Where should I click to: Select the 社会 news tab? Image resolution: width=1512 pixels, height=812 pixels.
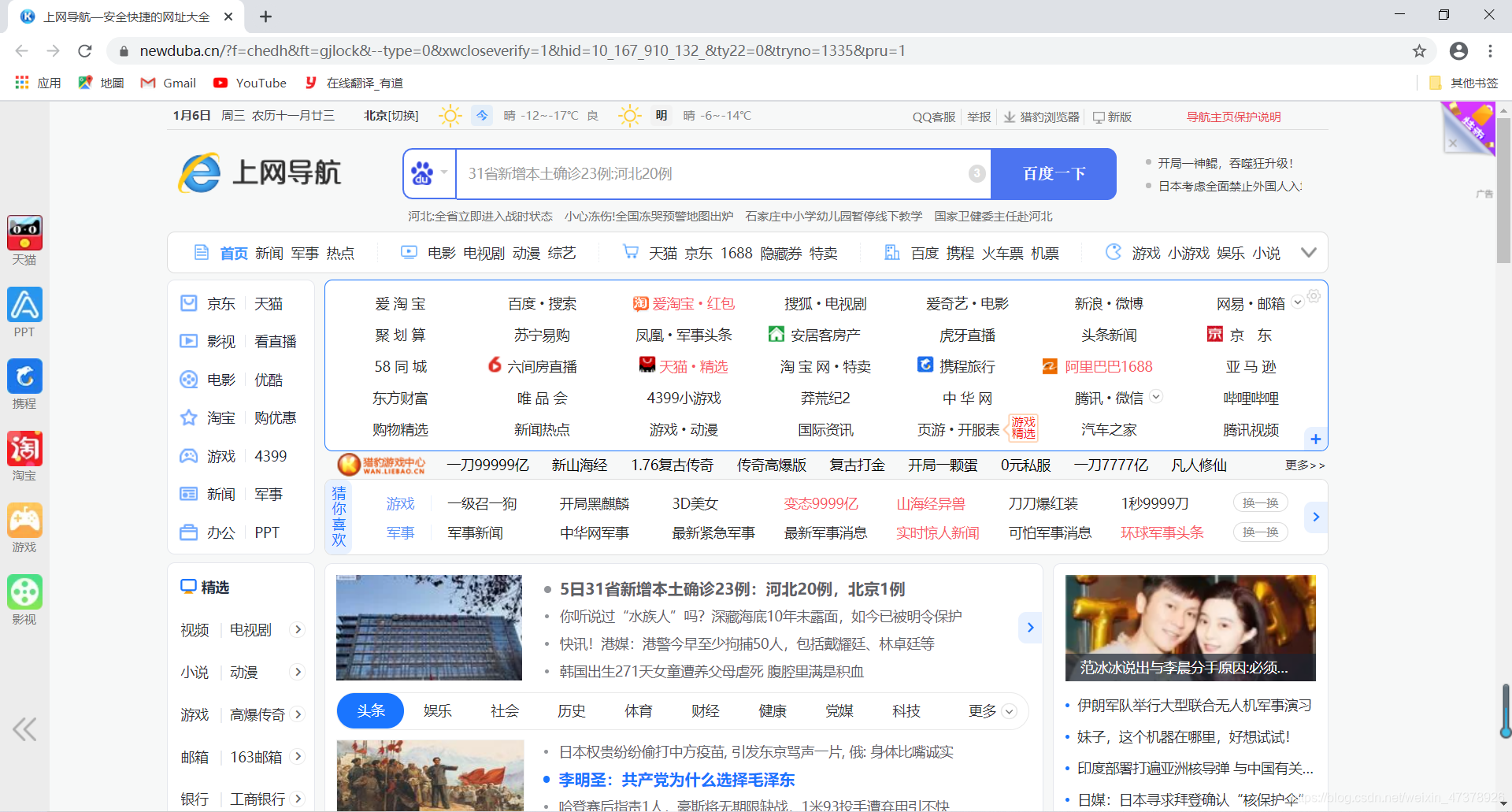click(x=505, y=711)
